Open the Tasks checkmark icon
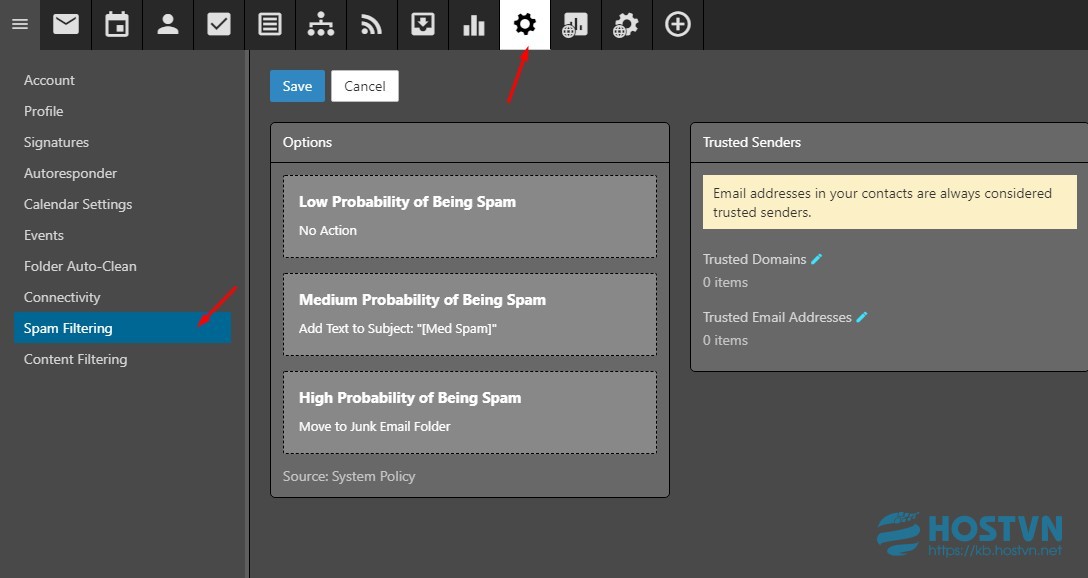This screenshot has height=578, width=1088. point(219,24)
